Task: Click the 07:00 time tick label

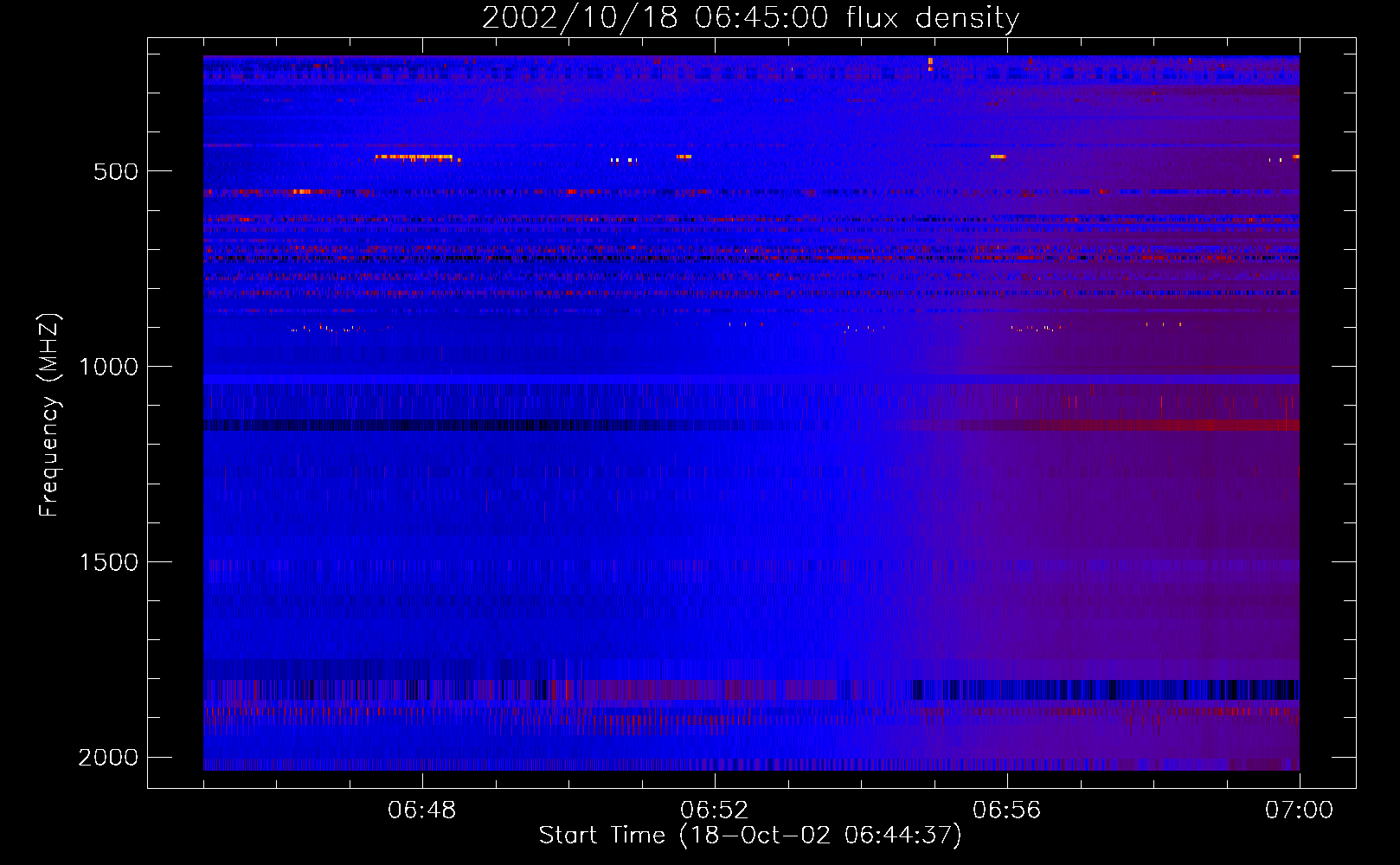Action: [1300, 811]
